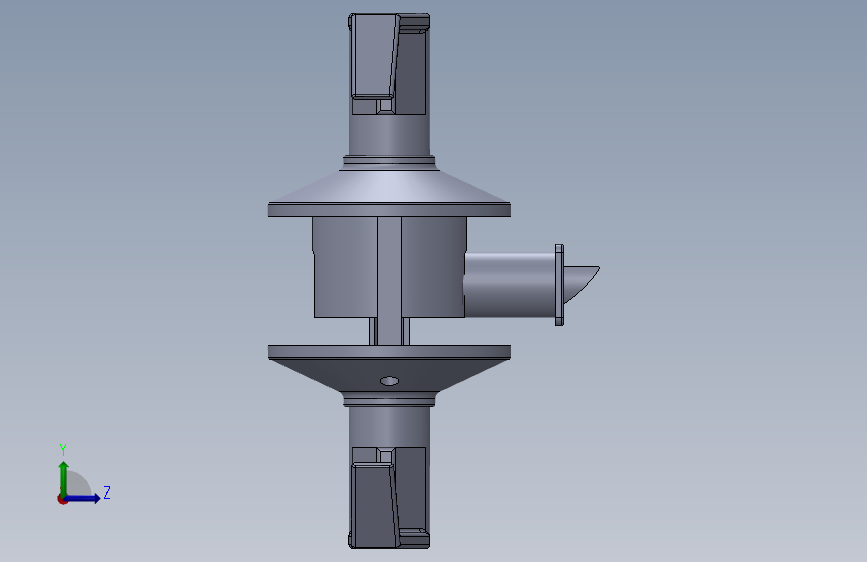Select the central cylindrical body of the model

click(389, 267)
